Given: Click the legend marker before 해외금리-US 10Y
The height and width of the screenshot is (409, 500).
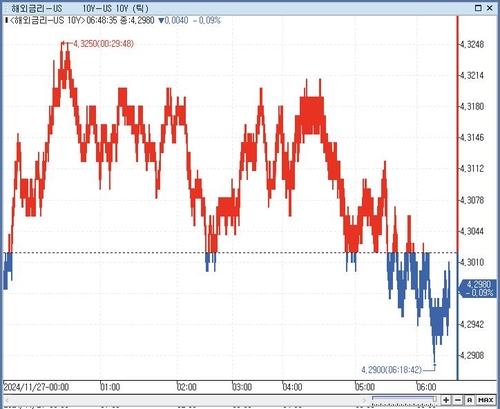Looking at the screenshot, I should [6, 20].
